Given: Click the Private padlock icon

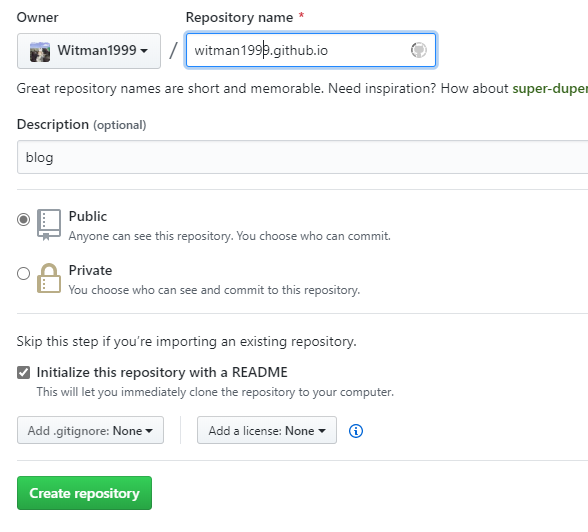Looking at the screenshot, I should [49, 278].
